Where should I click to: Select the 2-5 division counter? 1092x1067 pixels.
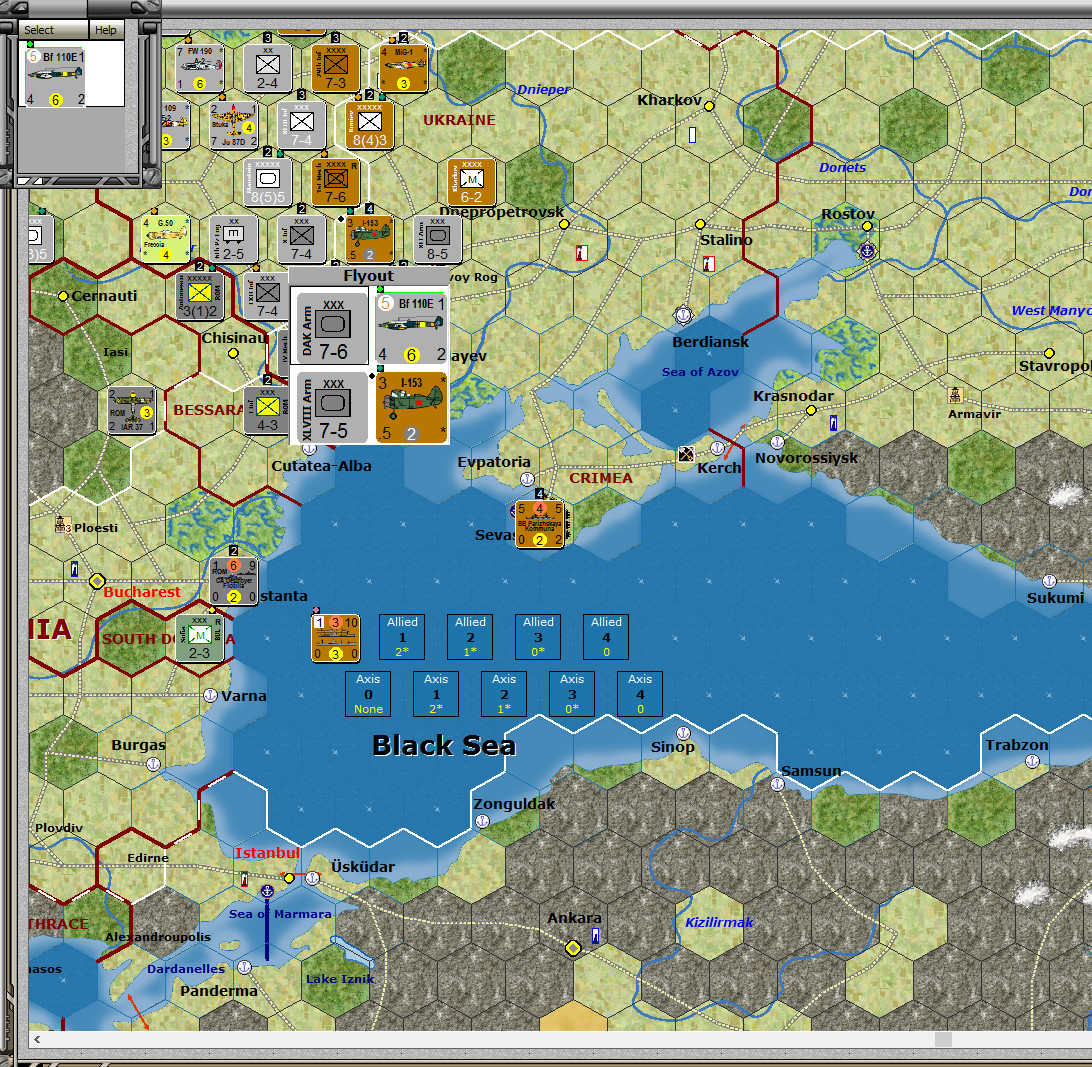[233, 239]
